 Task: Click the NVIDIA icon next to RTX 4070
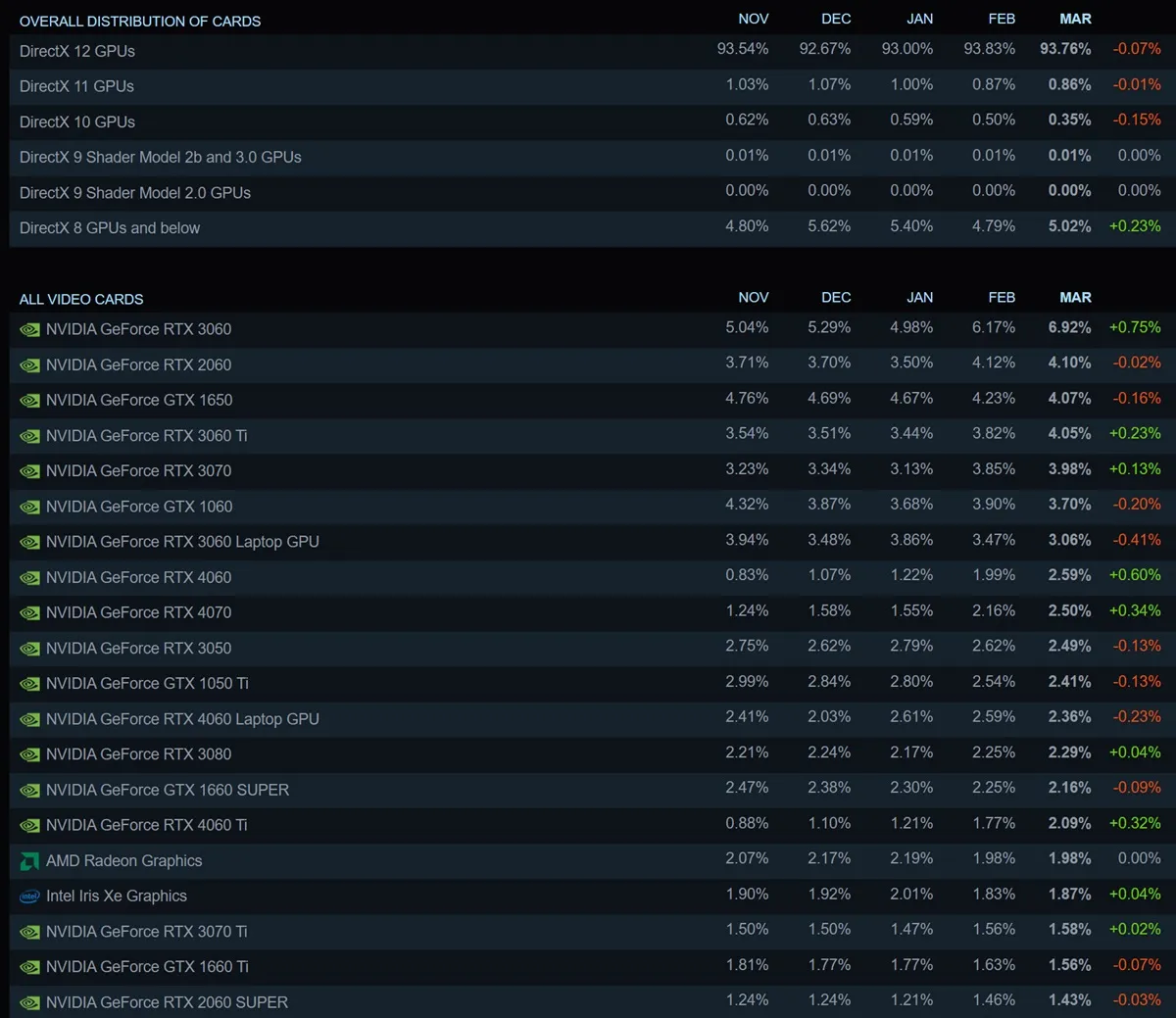pos(29,613)
